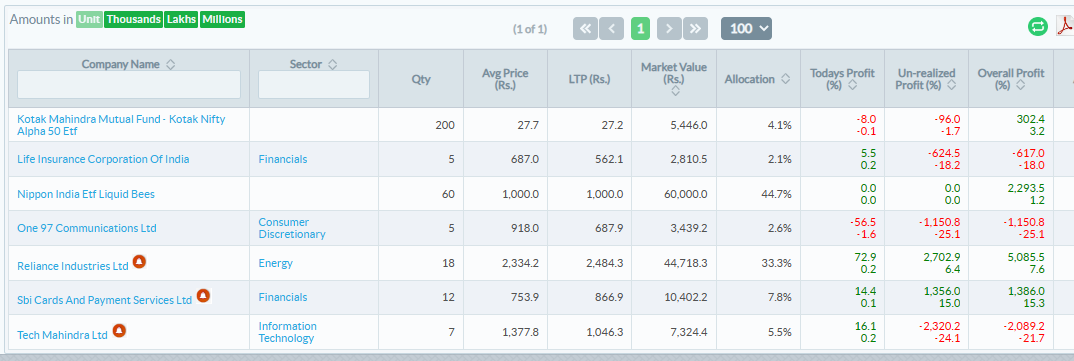Sort by the Company Name column
Screen dimensions: 1074x361
point(171,64)
